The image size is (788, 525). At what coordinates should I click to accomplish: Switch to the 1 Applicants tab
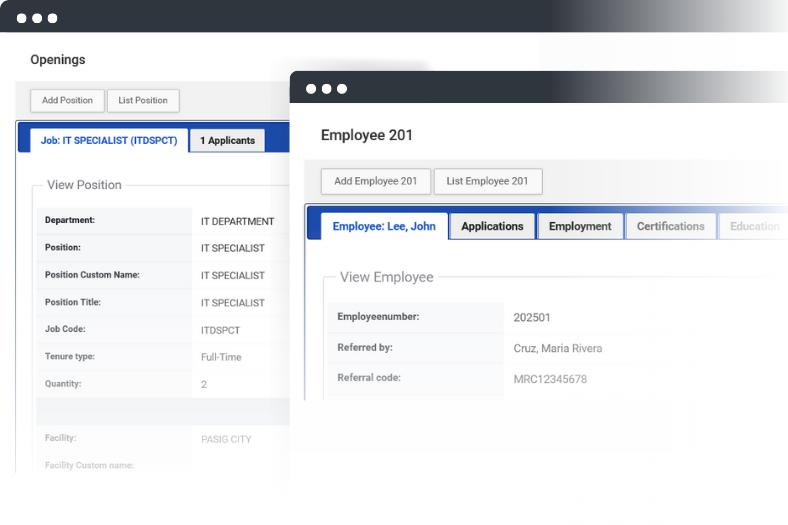point(228,141)
